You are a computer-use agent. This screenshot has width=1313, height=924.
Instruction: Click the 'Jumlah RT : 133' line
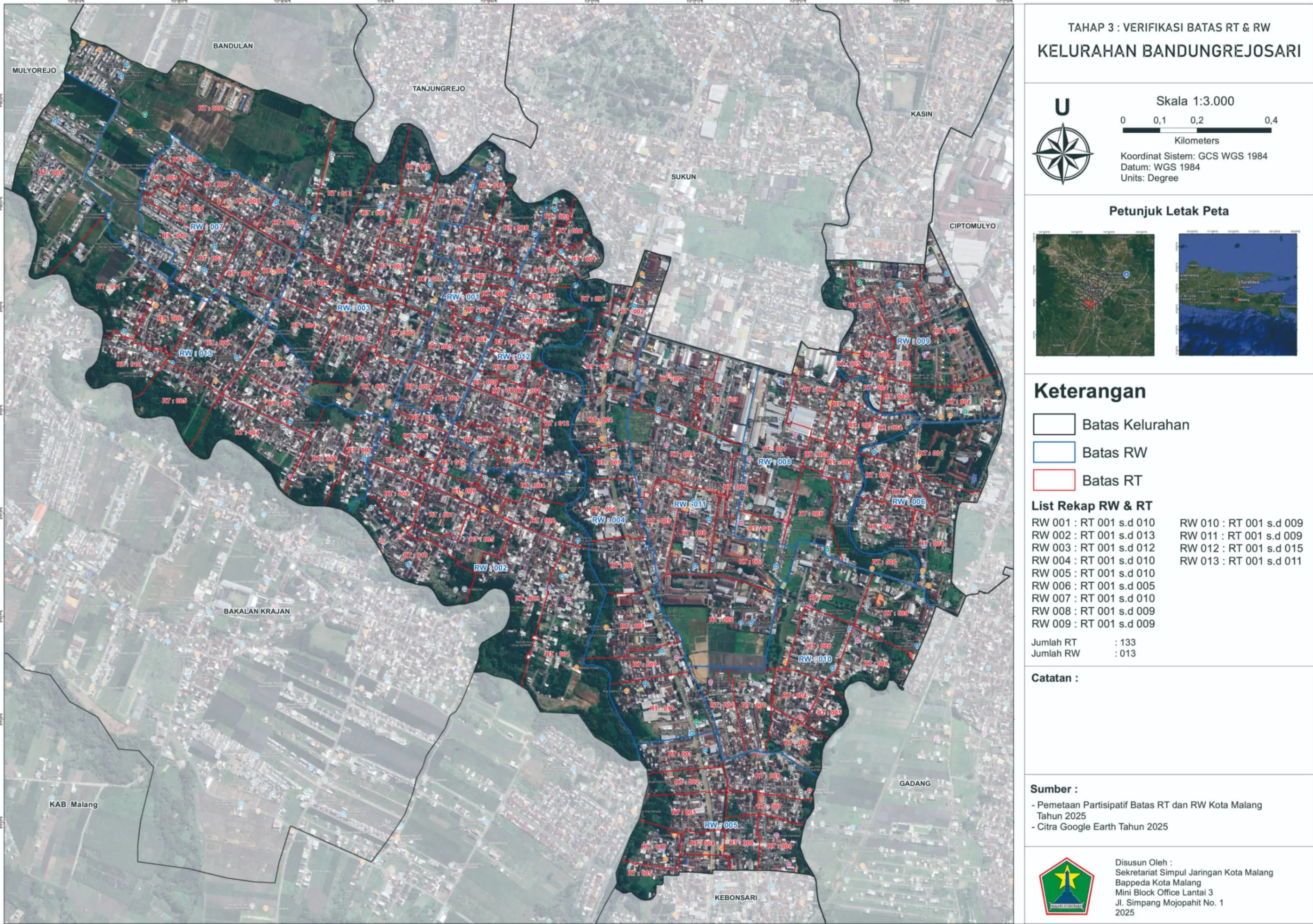pos(1083,642)
